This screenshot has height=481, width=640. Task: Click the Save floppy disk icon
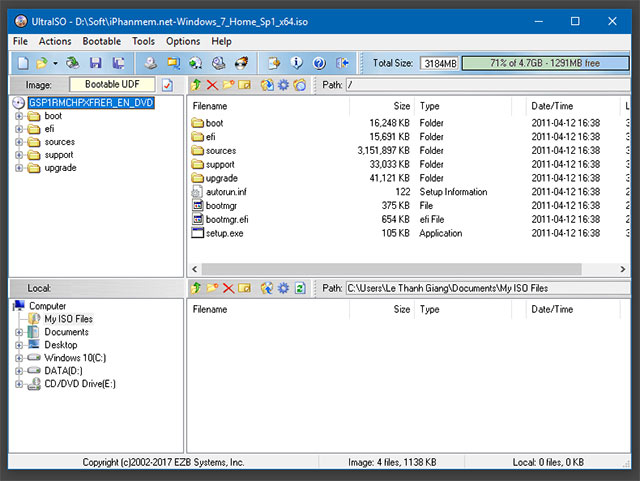(95, 63)
